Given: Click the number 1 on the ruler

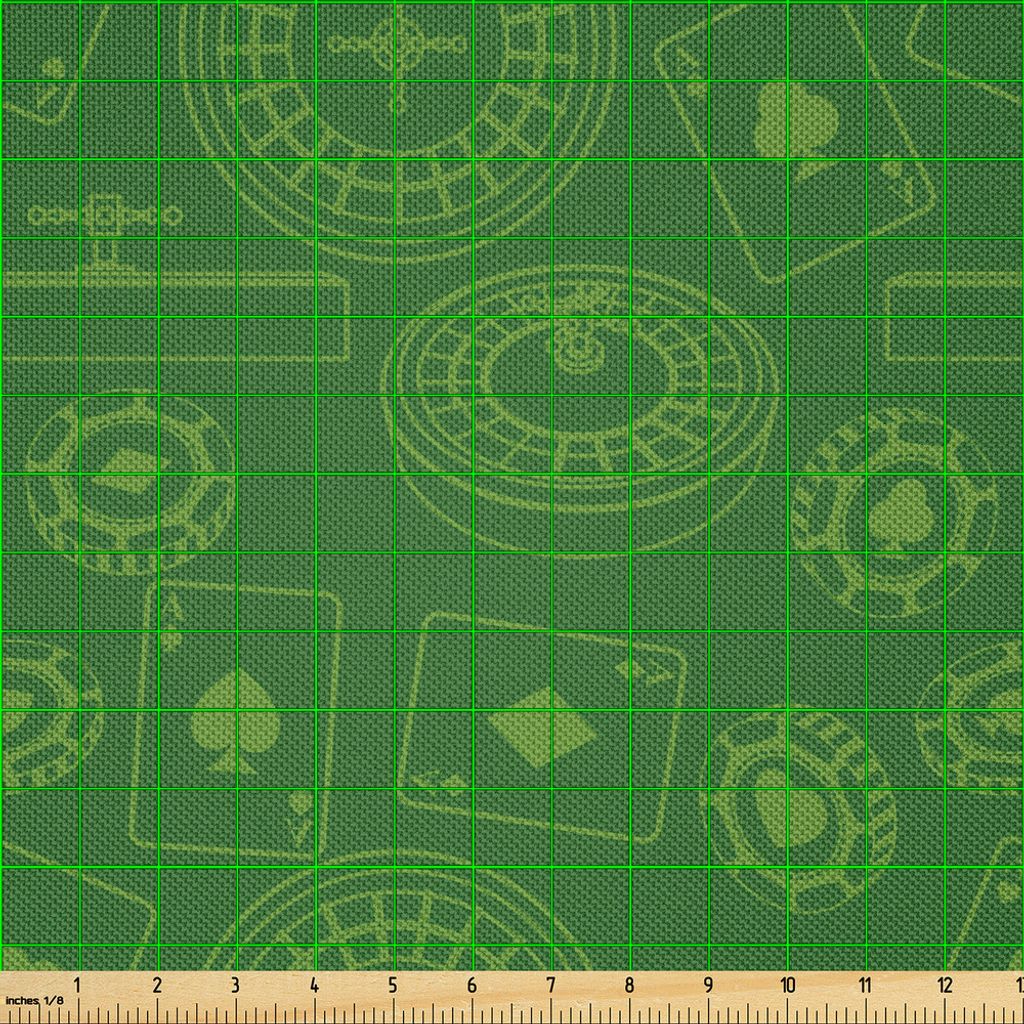Looking at the screenshot, I should [x=77, y=985].
